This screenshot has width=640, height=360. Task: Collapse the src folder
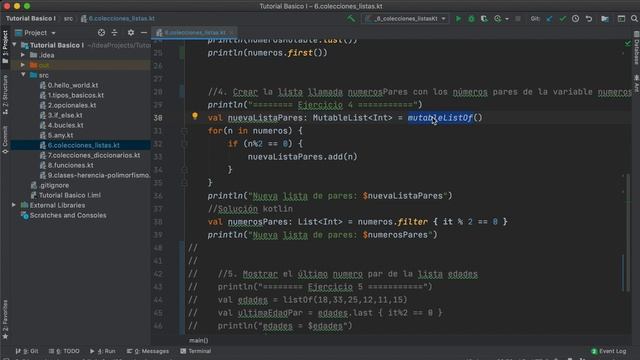23,75
